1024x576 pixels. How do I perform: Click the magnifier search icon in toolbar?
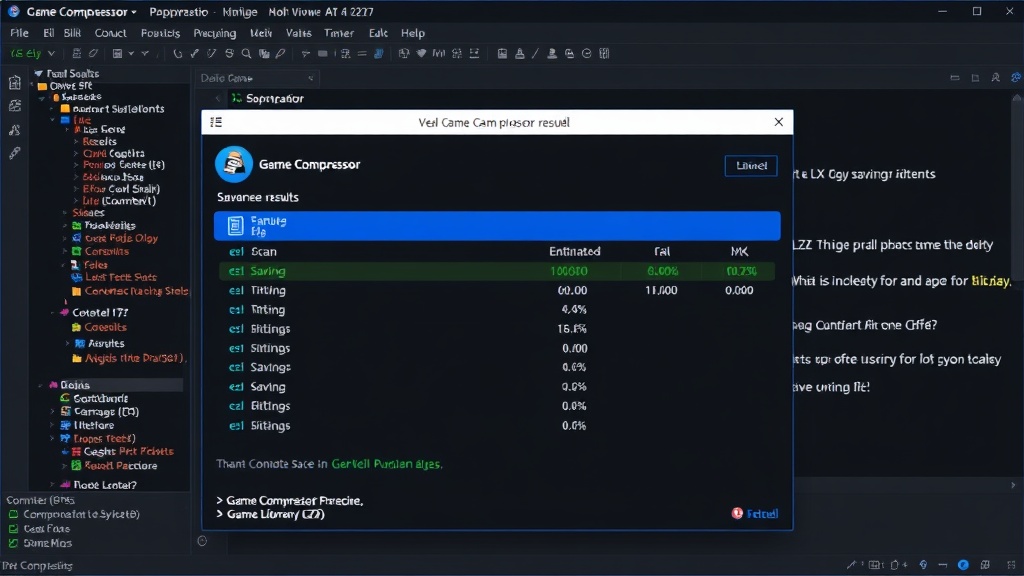(x=246, y=54)
